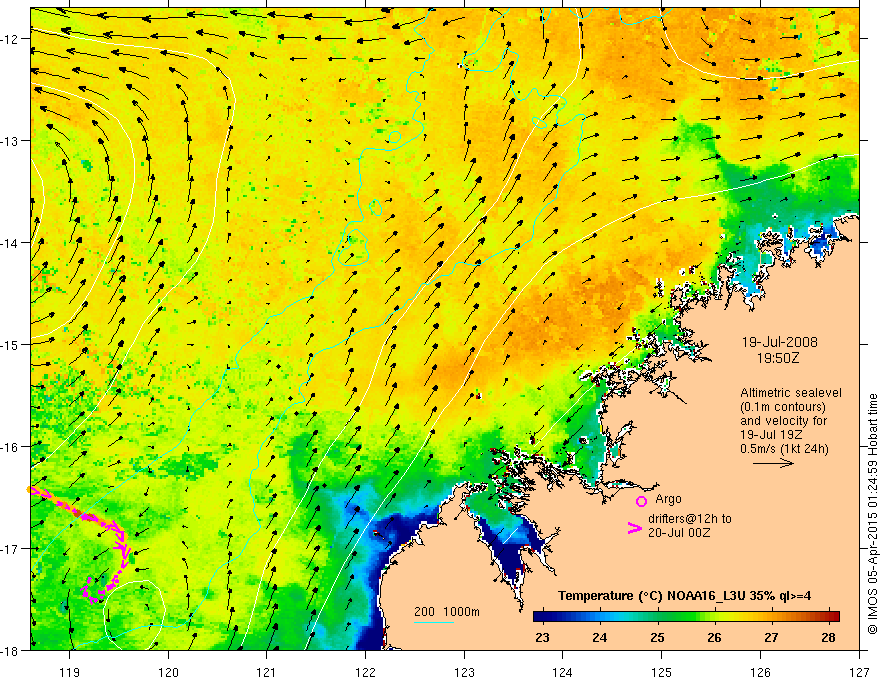880x680 pixels.
Task: Click the 200 1000m depth label
Action: click(447, 612)
